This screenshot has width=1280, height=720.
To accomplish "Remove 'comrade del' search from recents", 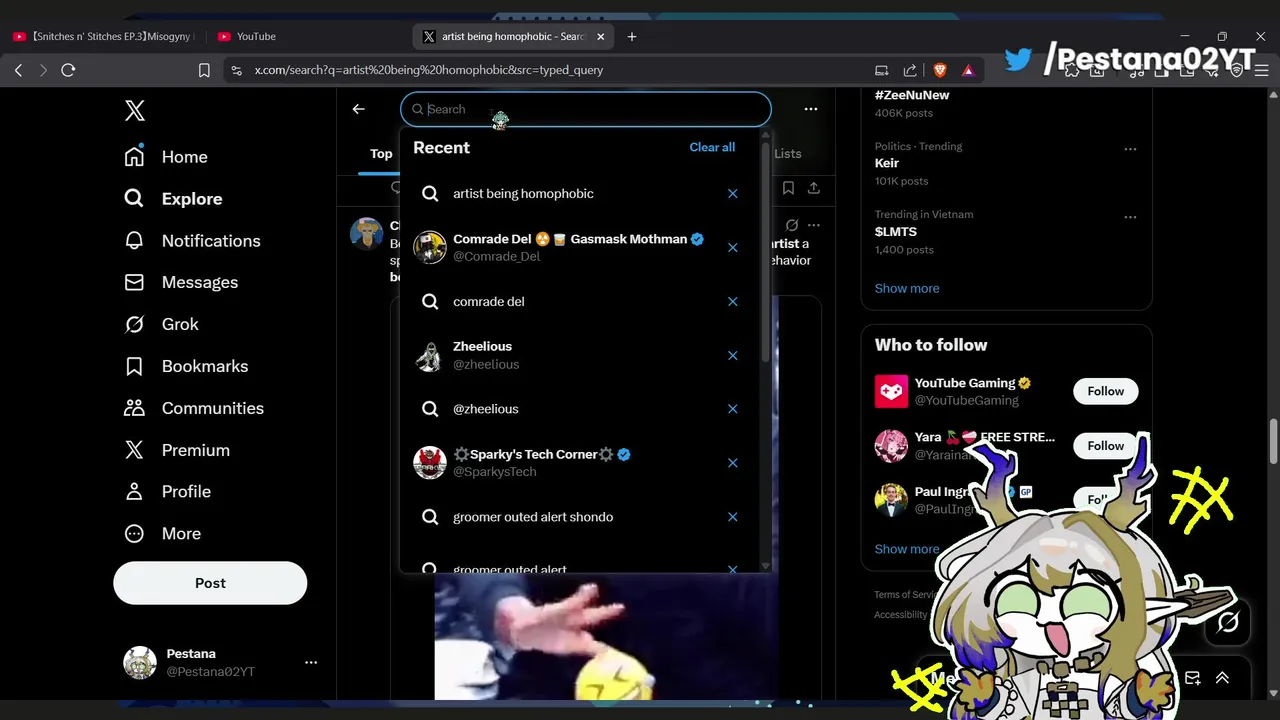I will [x=733, y=302].
